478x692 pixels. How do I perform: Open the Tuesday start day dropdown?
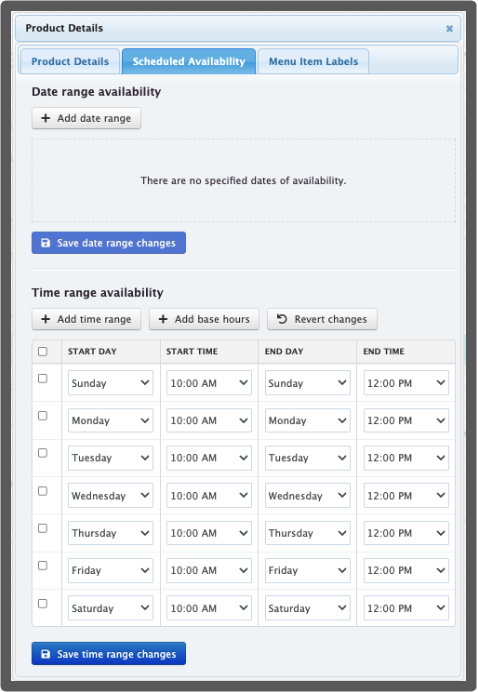(x=110, y=458)
